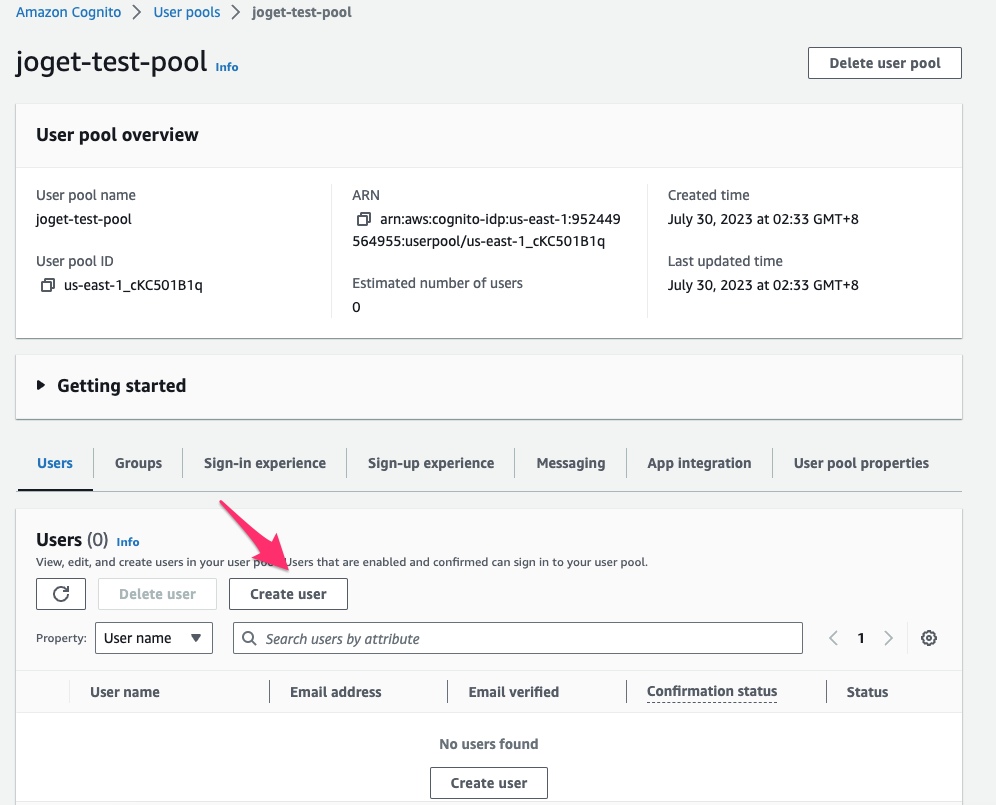Switch to the Messaging tab

(x=571, y=463)
